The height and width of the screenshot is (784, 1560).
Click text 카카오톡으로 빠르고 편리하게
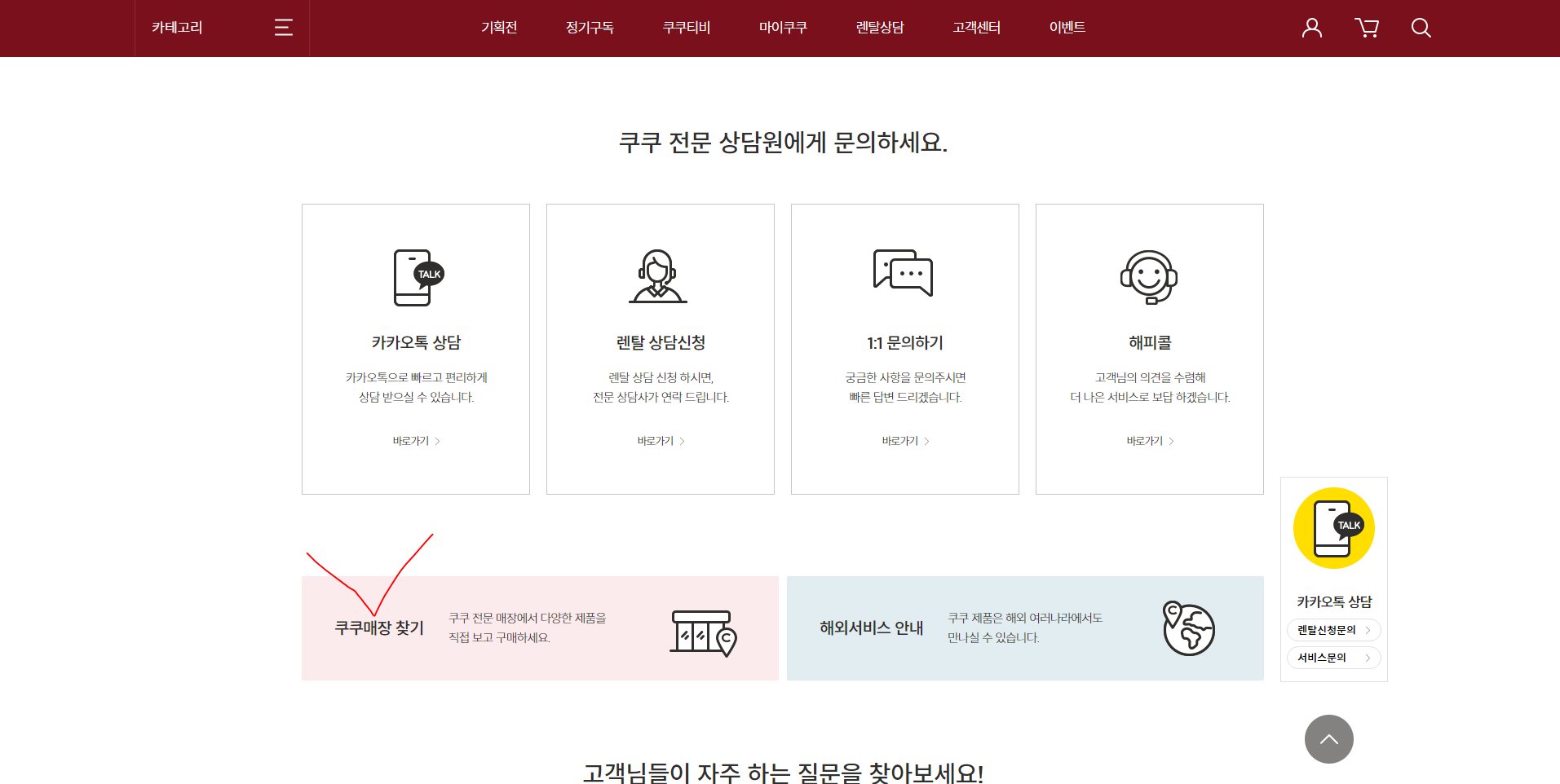(416, 377)
